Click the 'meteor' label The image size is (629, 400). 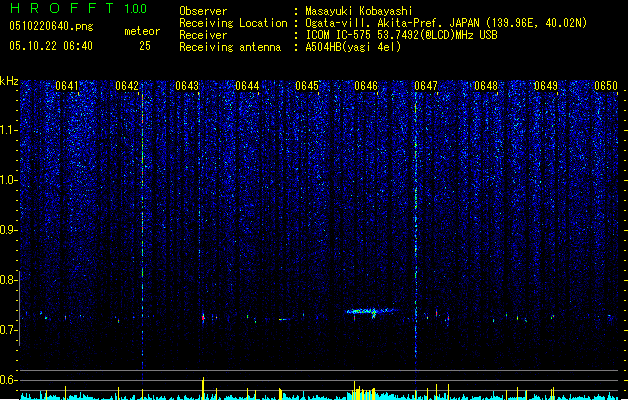click(142, 31)
